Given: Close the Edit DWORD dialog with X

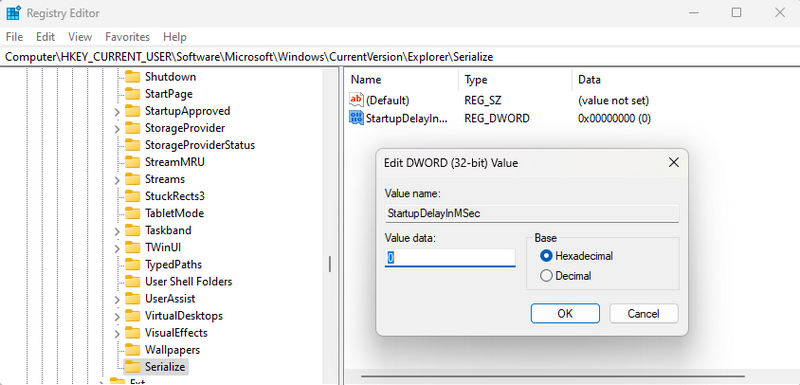Looking at the screenshot, I should (673, 163).
